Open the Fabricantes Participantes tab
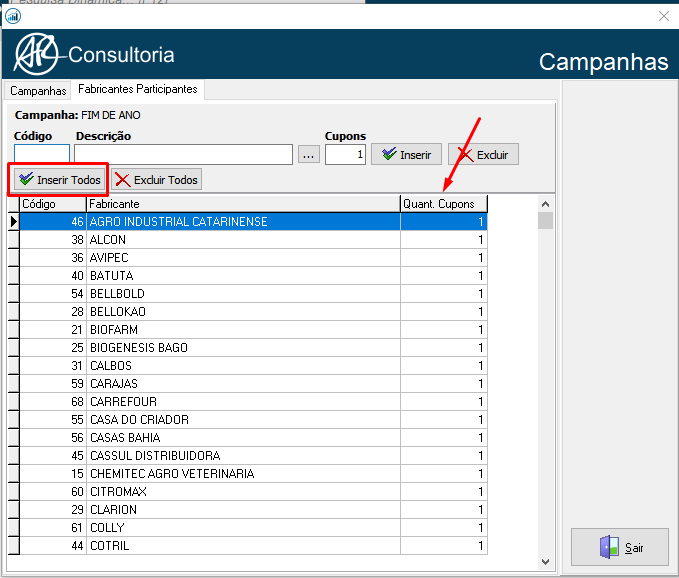679x578 pixels. (x=138, y=89)
